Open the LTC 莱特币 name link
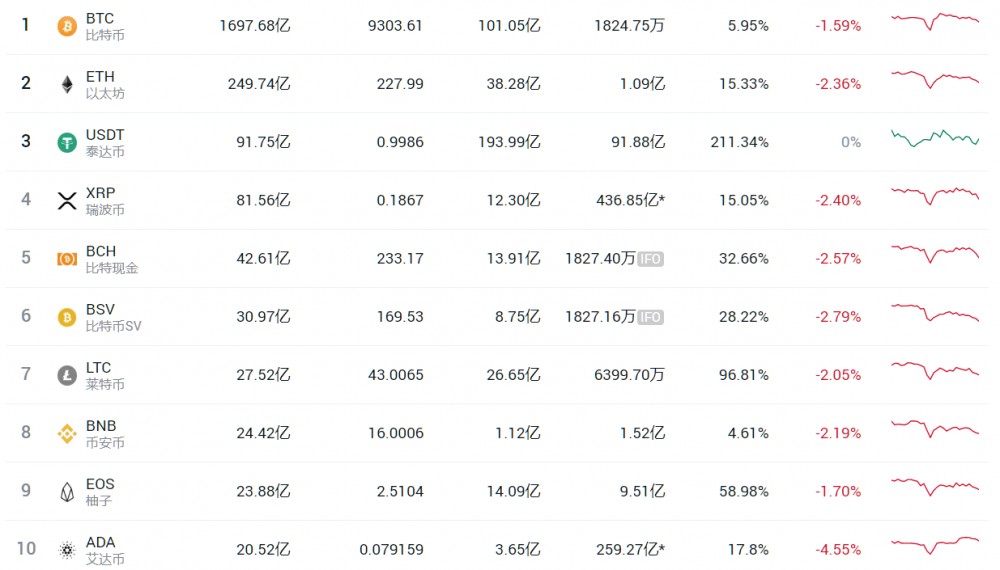This screenshot has height=570, width=1000. tap(104, 375)
